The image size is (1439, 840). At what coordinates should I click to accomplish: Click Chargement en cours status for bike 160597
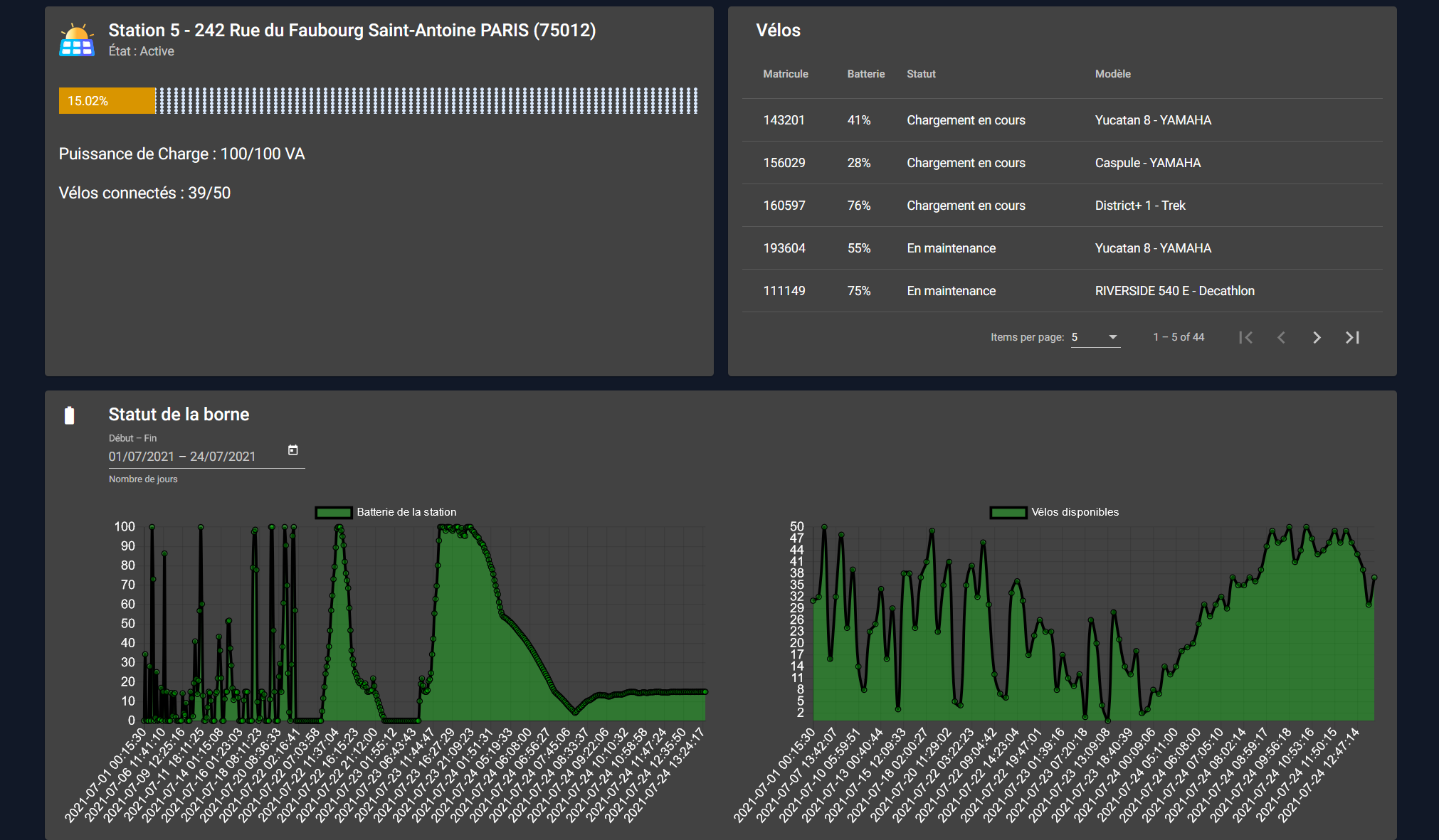click(x=966, y=206)
